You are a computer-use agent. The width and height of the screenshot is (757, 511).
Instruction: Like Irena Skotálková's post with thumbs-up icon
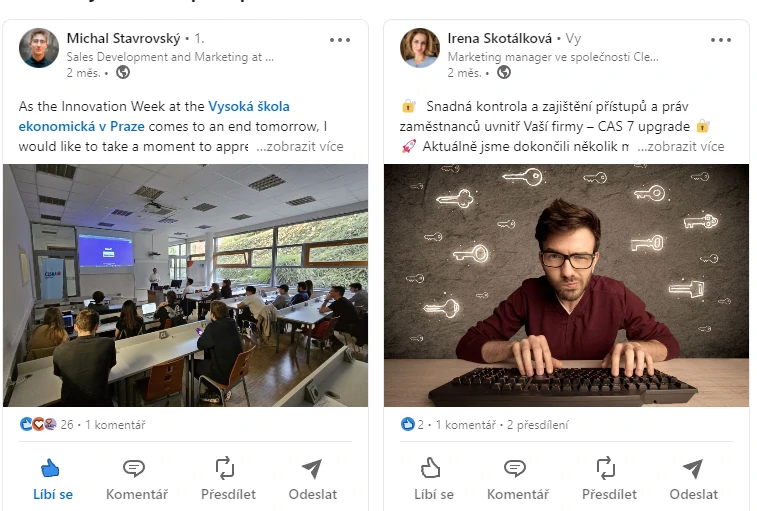(x=431, y=468)
